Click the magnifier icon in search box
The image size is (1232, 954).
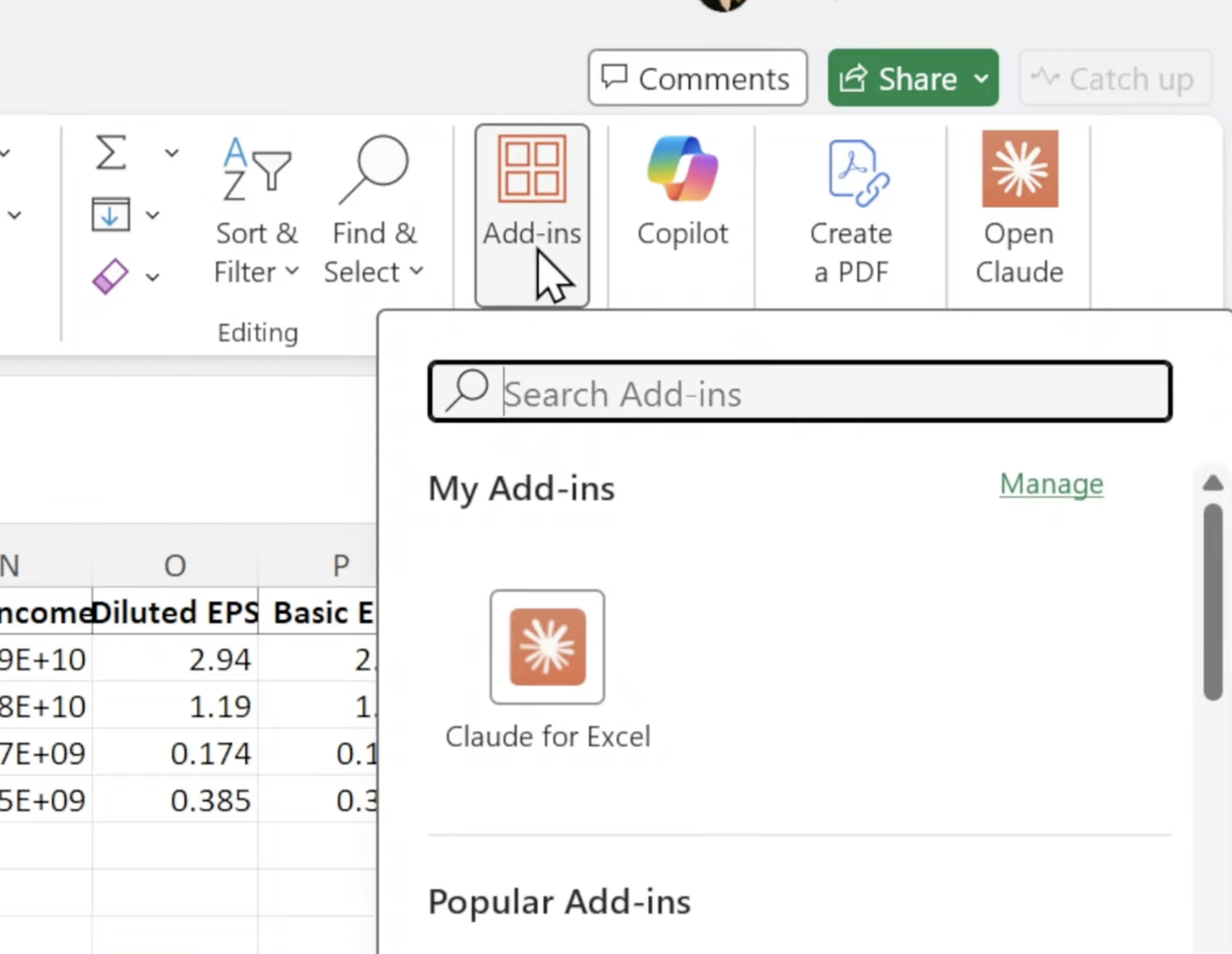coord(467,390)
